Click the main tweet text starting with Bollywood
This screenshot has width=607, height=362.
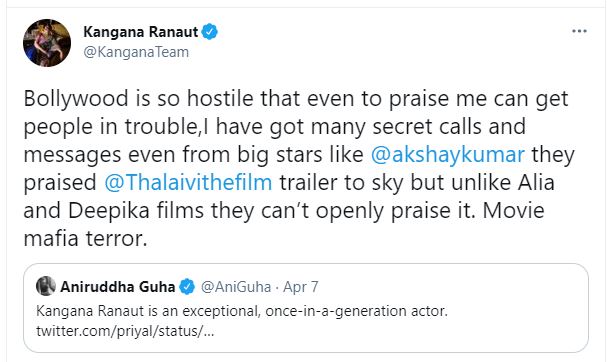coord(299,168)
